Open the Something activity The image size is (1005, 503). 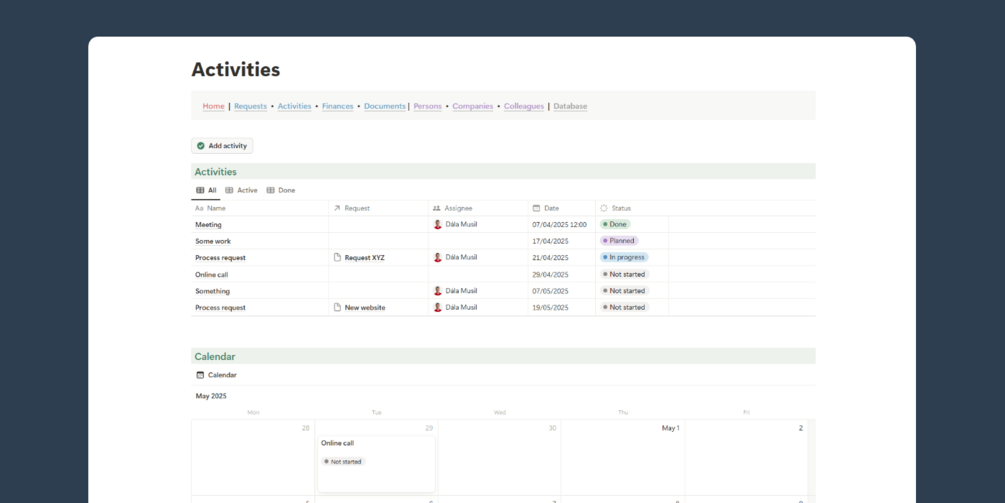tap(212, 291)
